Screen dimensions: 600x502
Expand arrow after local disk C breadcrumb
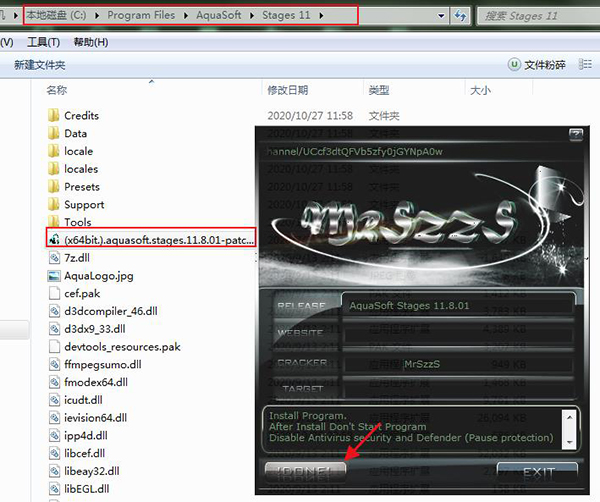97,15
